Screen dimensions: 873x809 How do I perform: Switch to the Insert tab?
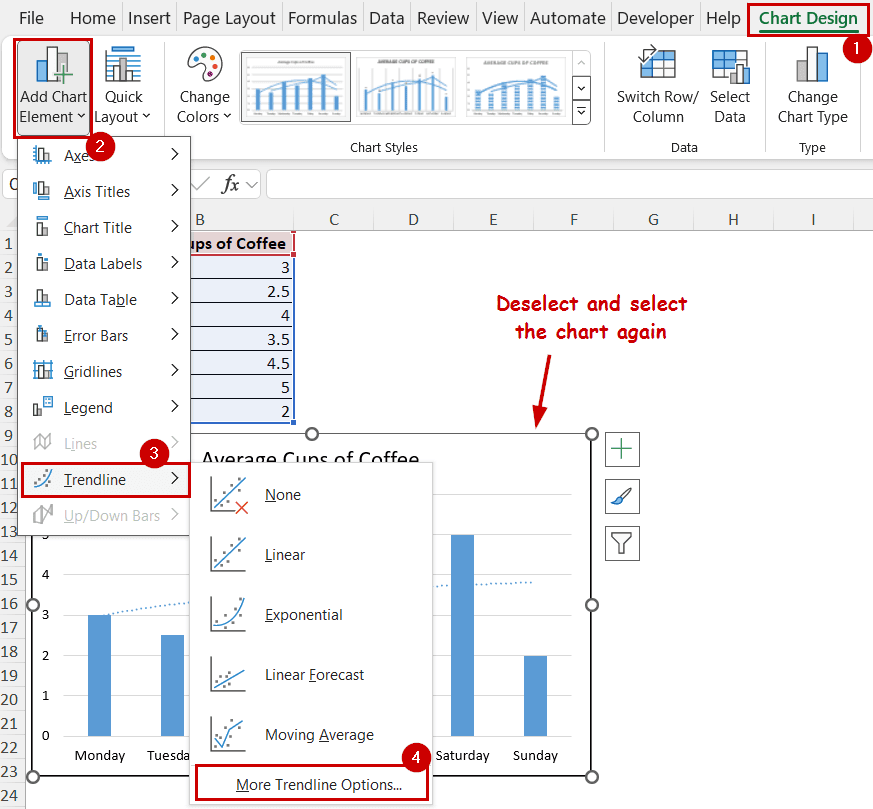(149, 18)
